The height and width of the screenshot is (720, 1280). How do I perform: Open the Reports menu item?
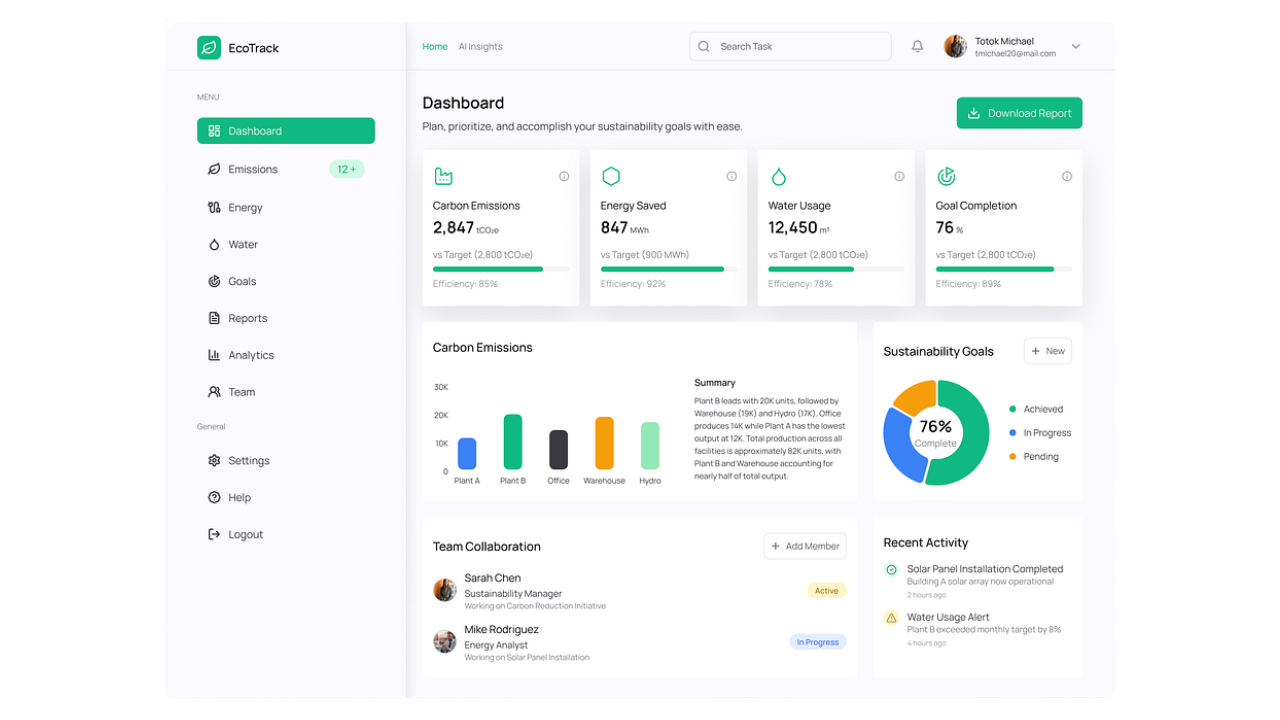[x=286, y=318]
